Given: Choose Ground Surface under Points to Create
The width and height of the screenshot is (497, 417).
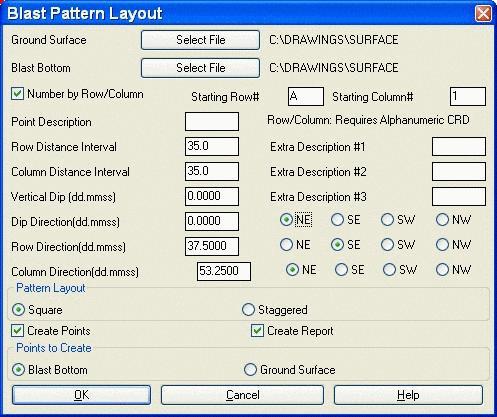Looking at the screenshot, I should pos(250,370).
